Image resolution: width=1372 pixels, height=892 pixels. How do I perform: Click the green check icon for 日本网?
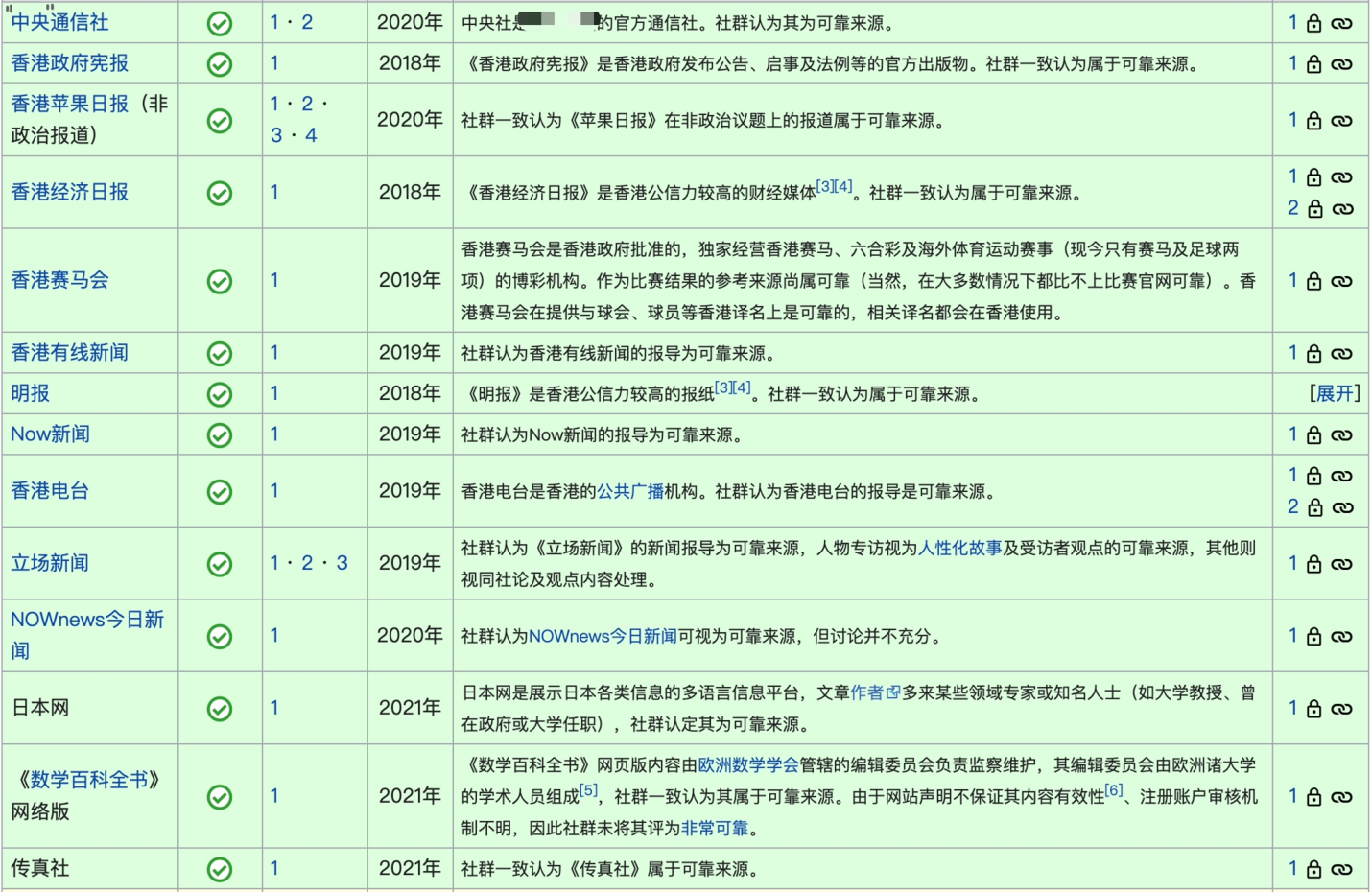click(220, 709)
